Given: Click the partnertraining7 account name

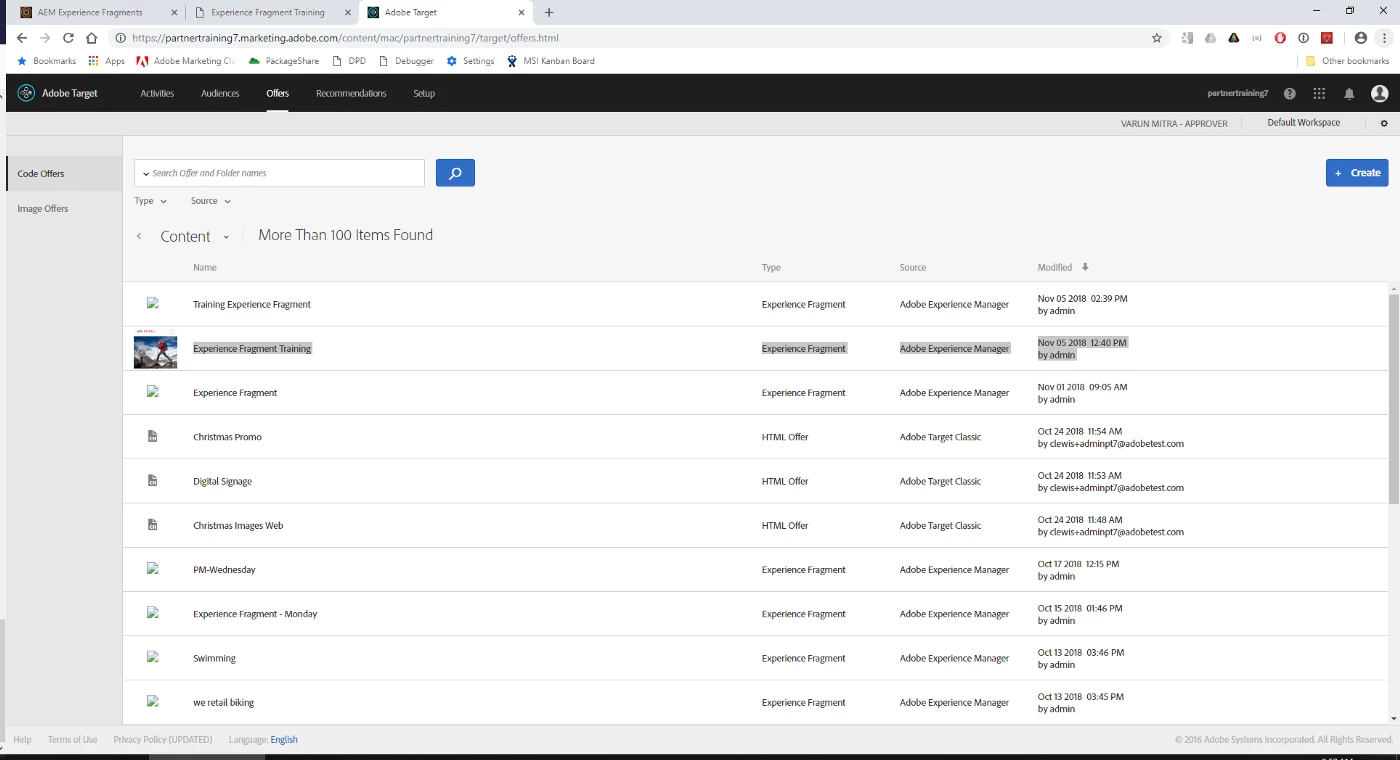Looking at the screenshot, I should pyautogui.click(x=1238, y=93).
